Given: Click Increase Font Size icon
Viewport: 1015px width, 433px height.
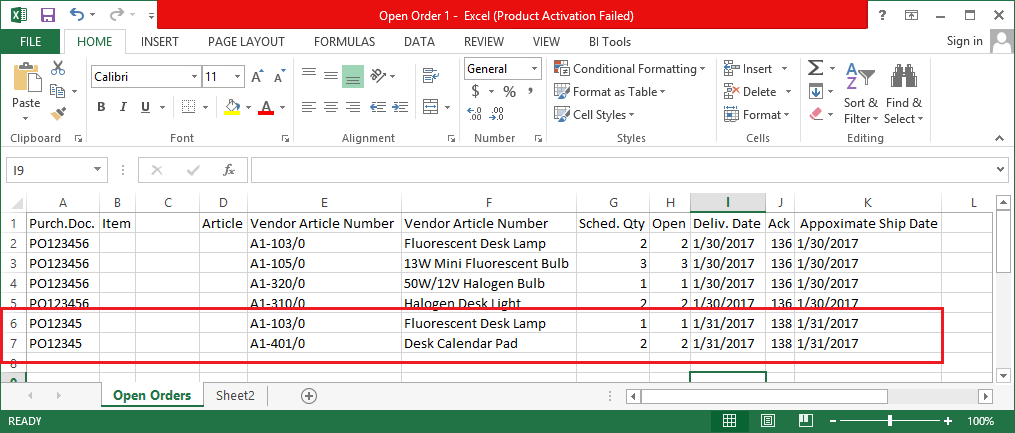Looking at the screenshot, I should tap(257, 77).
